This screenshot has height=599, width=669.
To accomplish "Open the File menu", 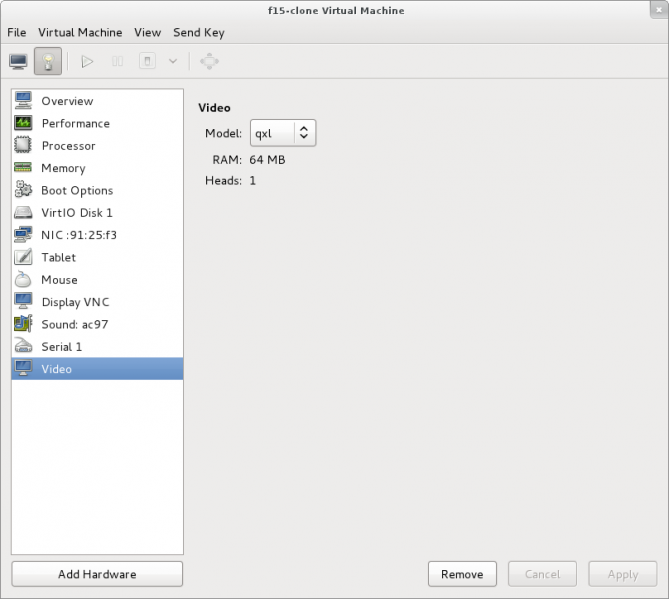I will (17, 32).
